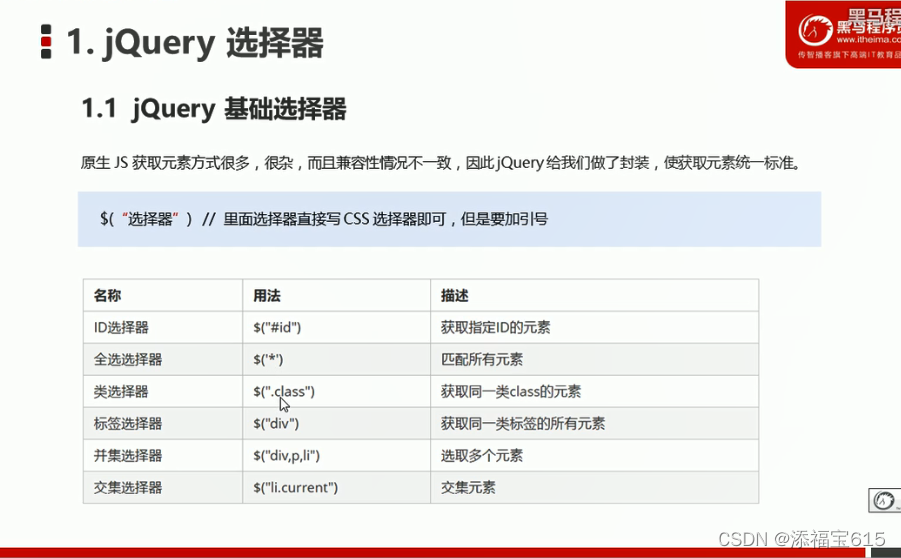Click the $("div") usage cell
The image size is (901, 558).
(337, 424)
